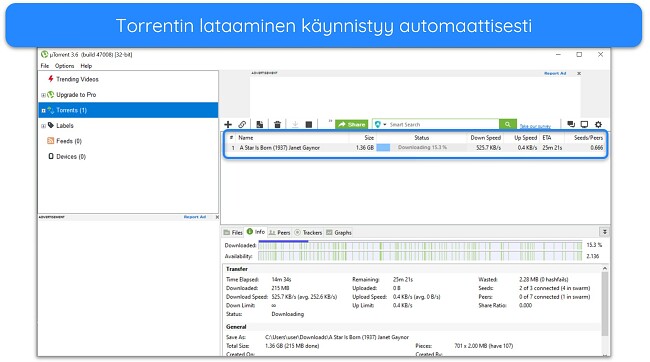Click the 1.36 GB size cell
The image size is (650, 362).
pos(365,148)
